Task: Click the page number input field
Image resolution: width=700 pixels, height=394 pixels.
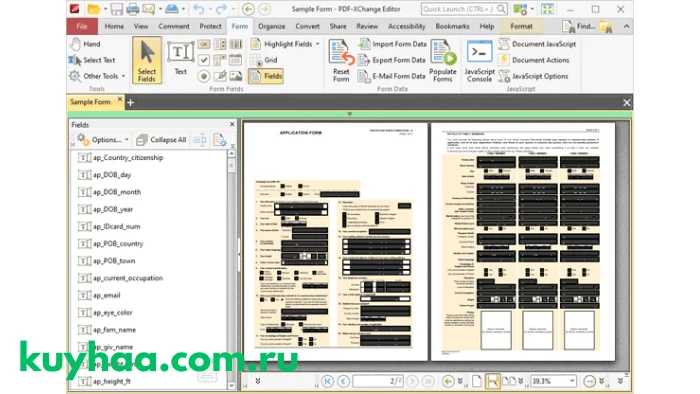Action: [378, 381]
